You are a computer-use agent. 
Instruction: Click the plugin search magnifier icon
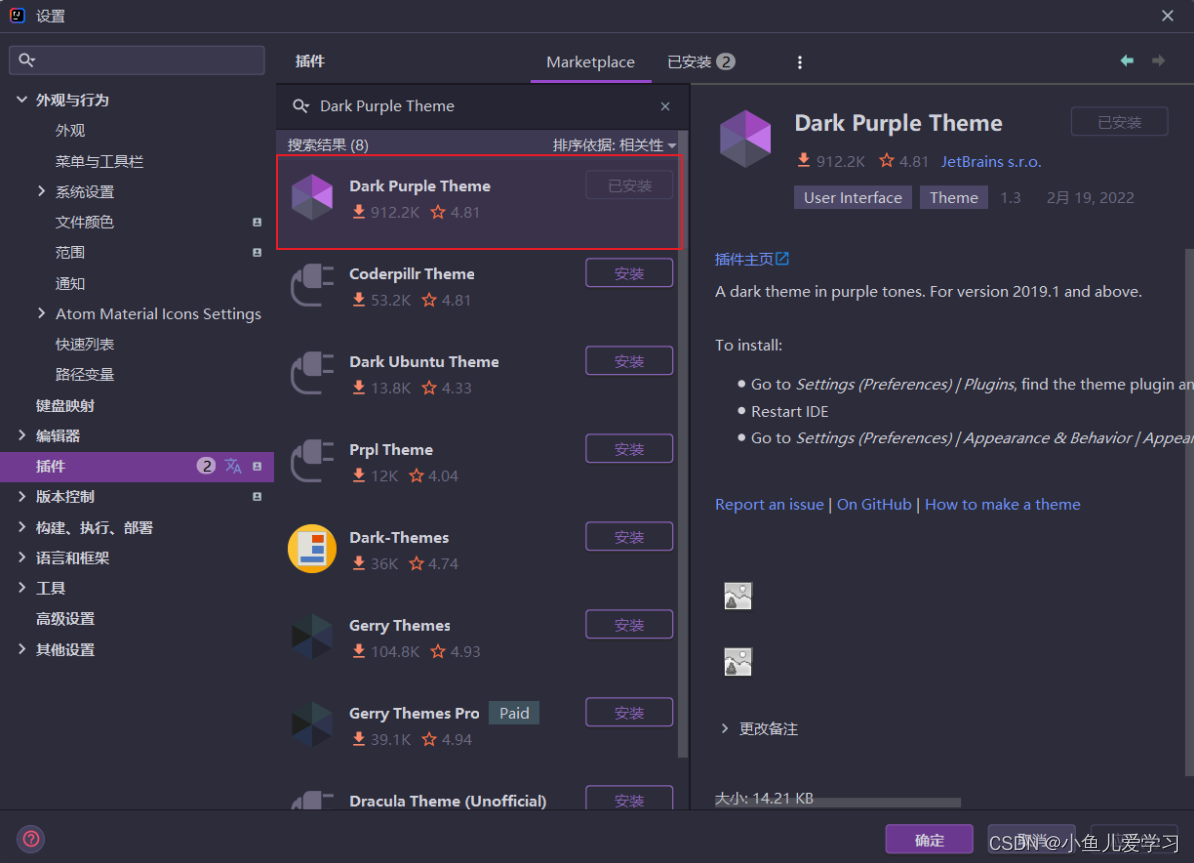pyautogui.click(x=301, y=106)
